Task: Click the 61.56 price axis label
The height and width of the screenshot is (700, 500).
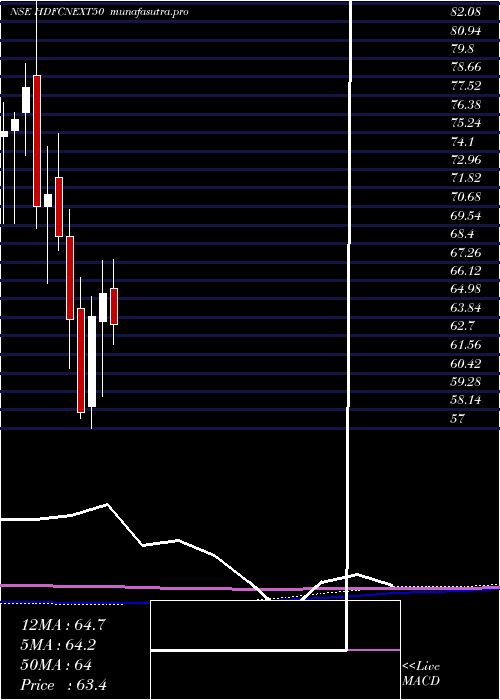Action: [x=465, y=345]
